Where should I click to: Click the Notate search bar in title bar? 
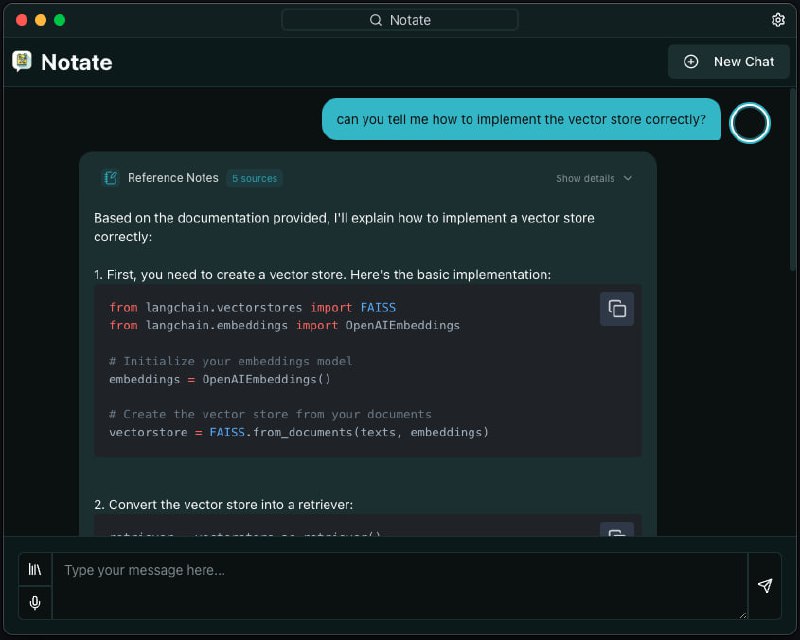(400, 20)
